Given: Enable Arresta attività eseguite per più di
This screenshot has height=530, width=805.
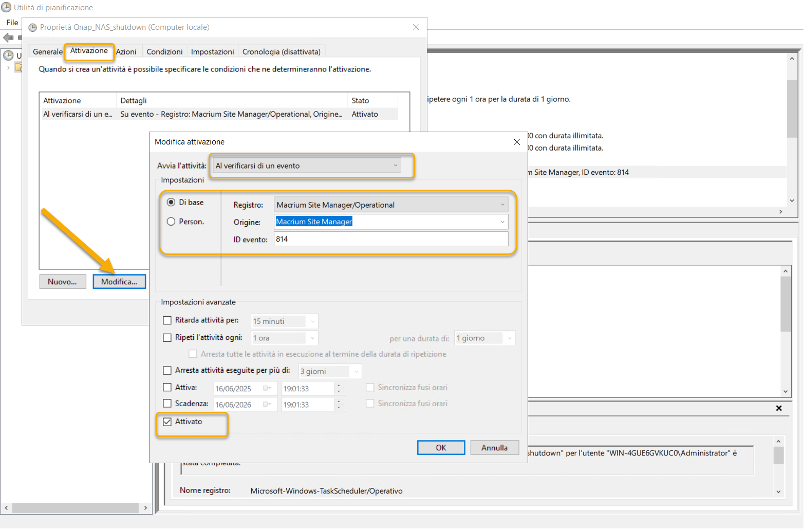Looking at the screenshot, I should pyautogui.click(x=167, y=370).
